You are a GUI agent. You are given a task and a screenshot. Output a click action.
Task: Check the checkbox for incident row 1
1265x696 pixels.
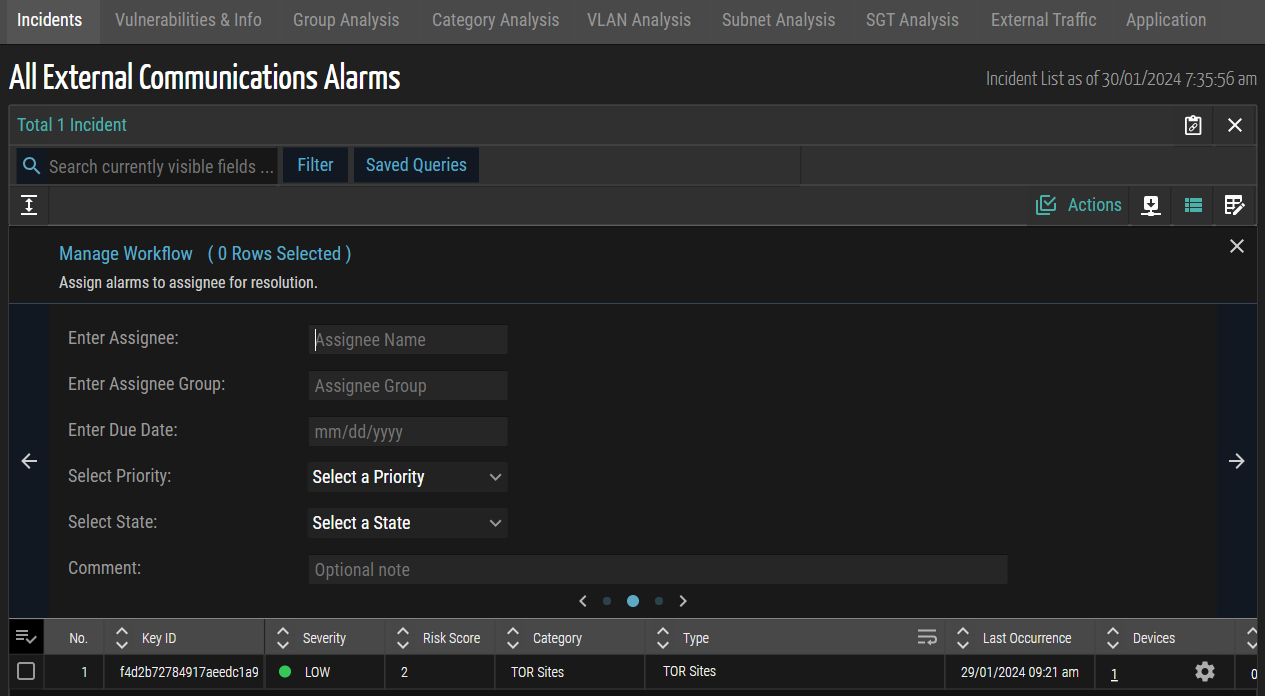[x=26, y=671]
